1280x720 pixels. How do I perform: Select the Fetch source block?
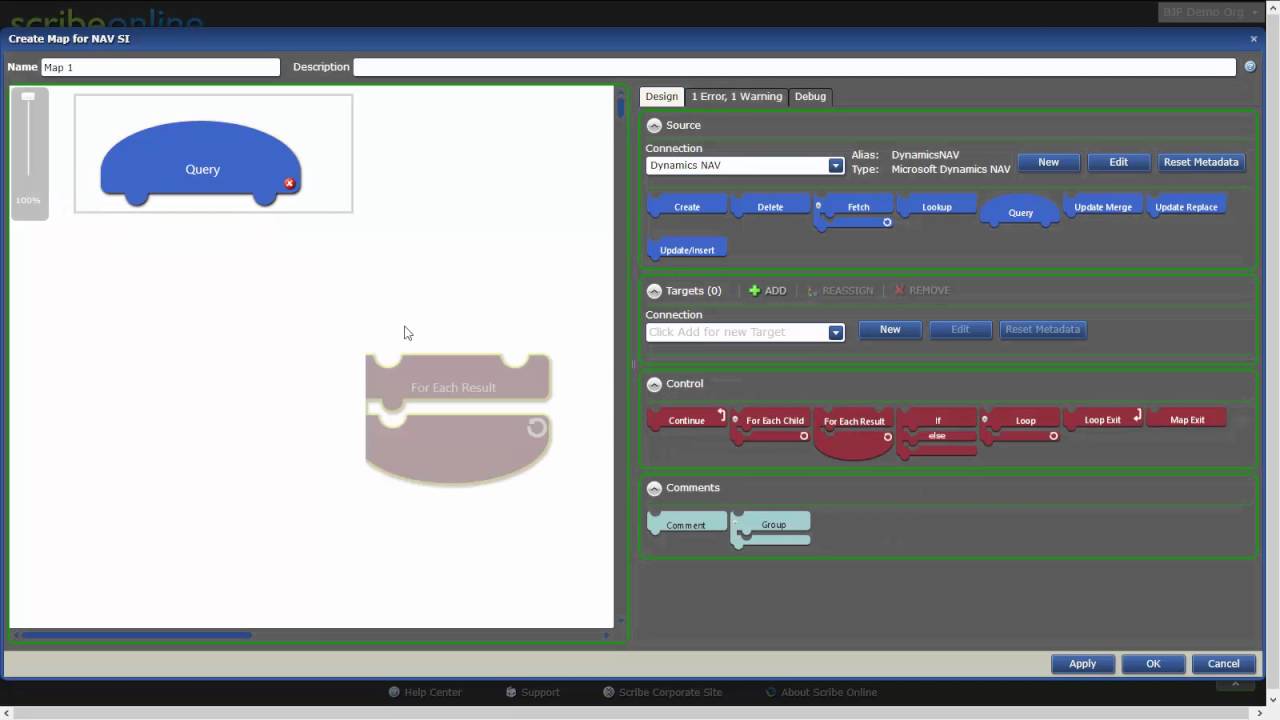pyautogui.click(x=855, y=211)
